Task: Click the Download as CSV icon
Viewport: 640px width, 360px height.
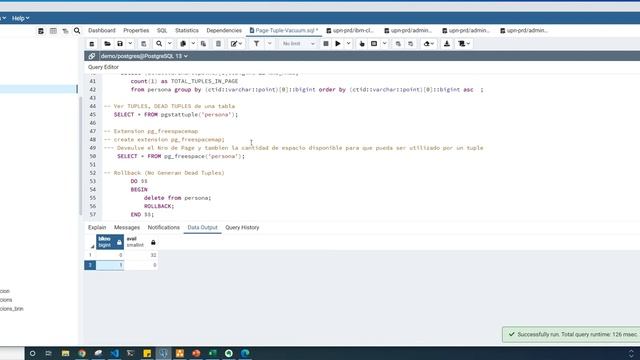Action: pyautogui.click(x=447, y=44)
